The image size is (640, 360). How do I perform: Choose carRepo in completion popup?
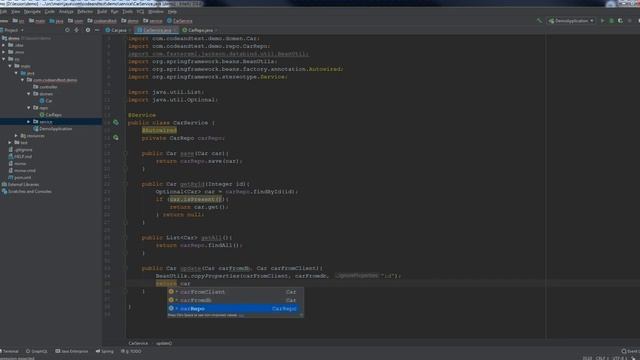[x=235, y=309]
